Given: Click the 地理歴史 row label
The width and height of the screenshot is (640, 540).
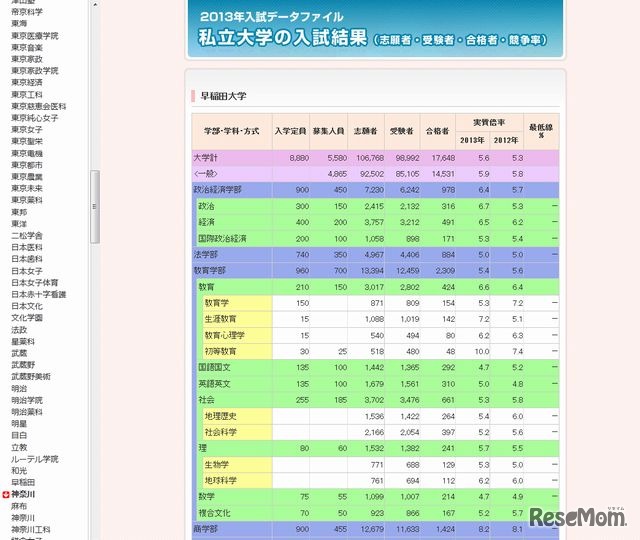Looking at the screenshot, I should pyautogui.click(x=220, y=416).
